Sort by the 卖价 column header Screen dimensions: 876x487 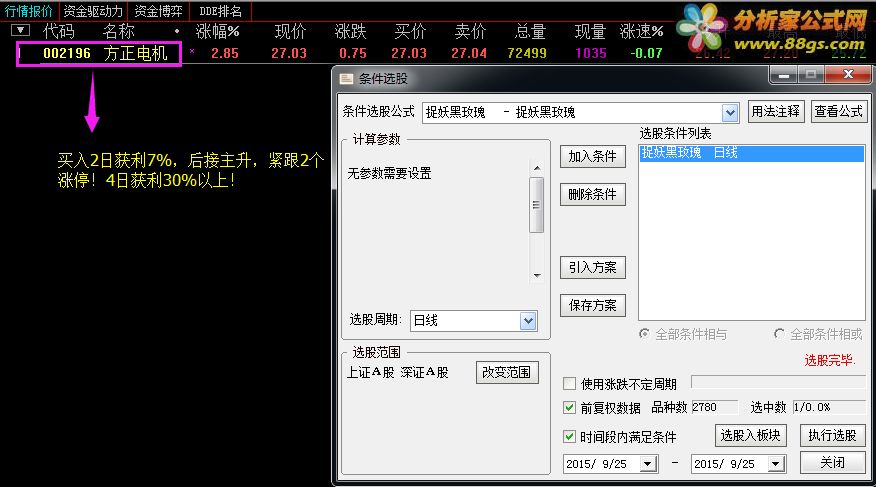click(x=470, y=31)
